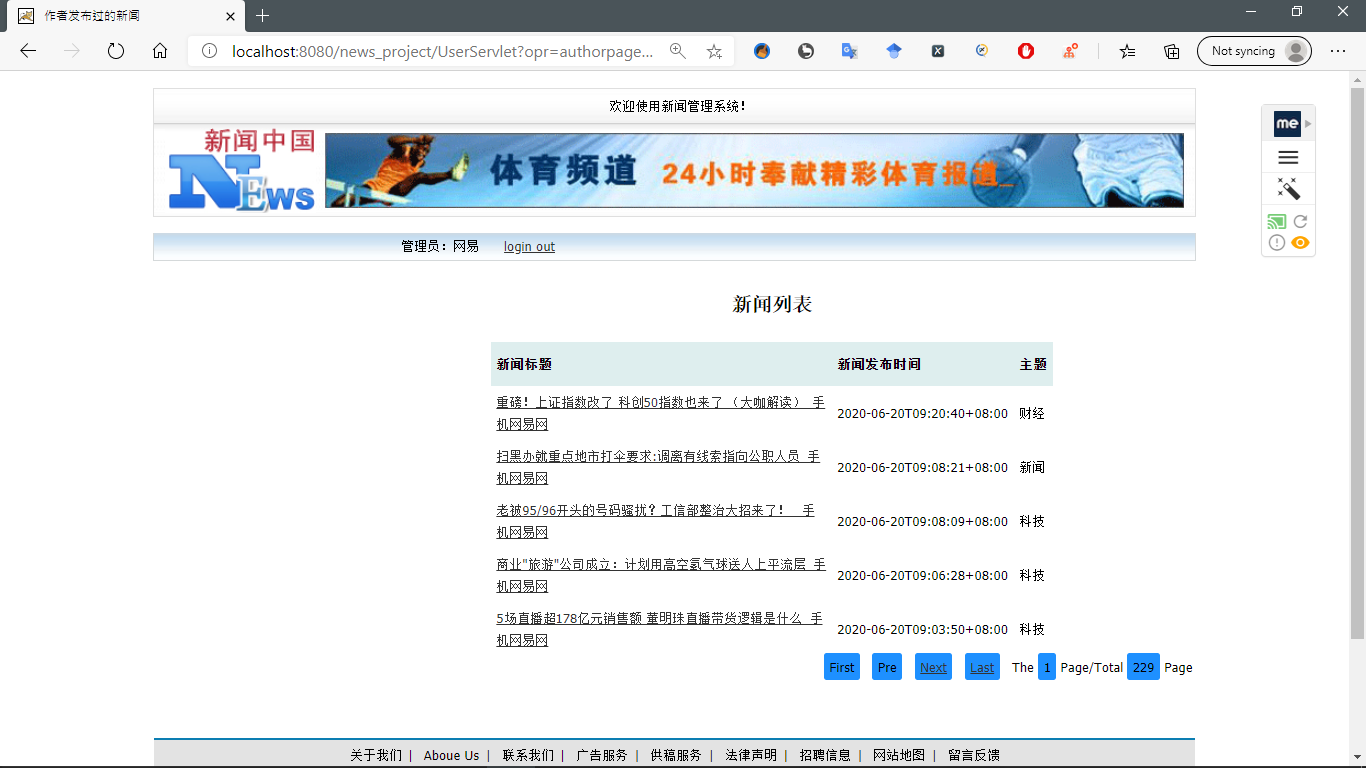Open the grey circular arrow extension icon

click(806, 51)
